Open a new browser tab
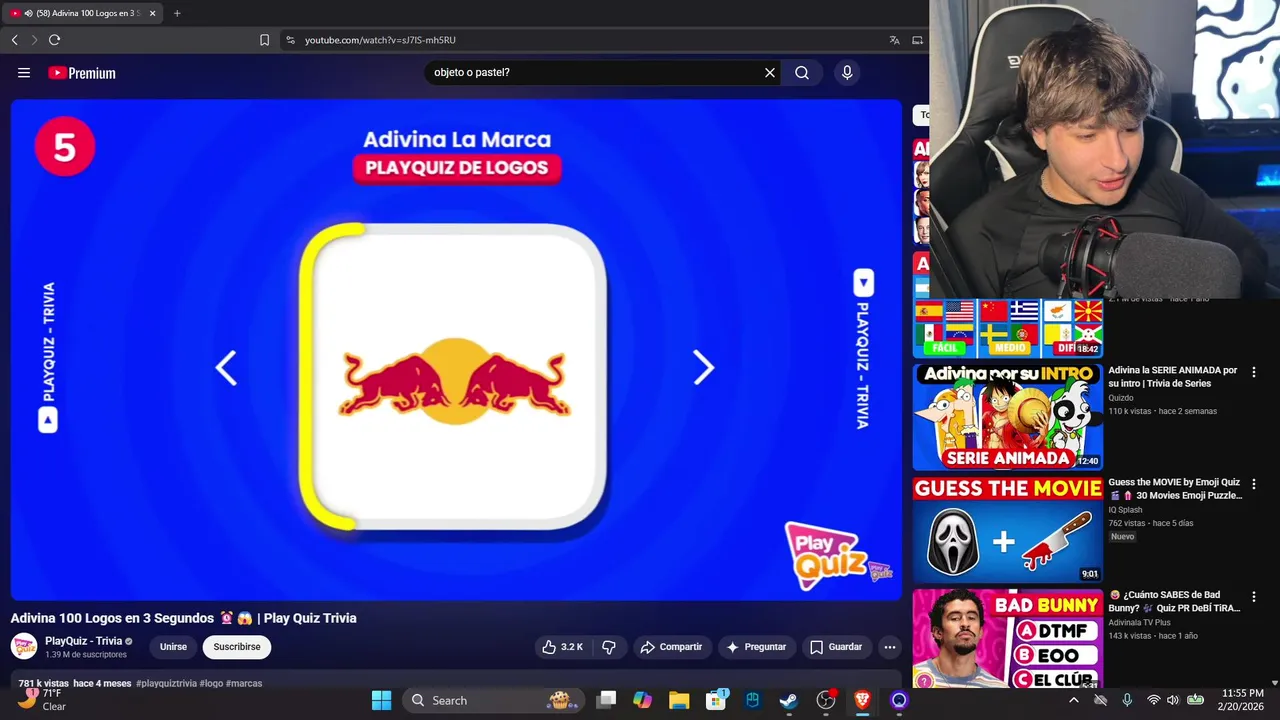Screen dimensions: 1280x720 [x=177, y=13]
